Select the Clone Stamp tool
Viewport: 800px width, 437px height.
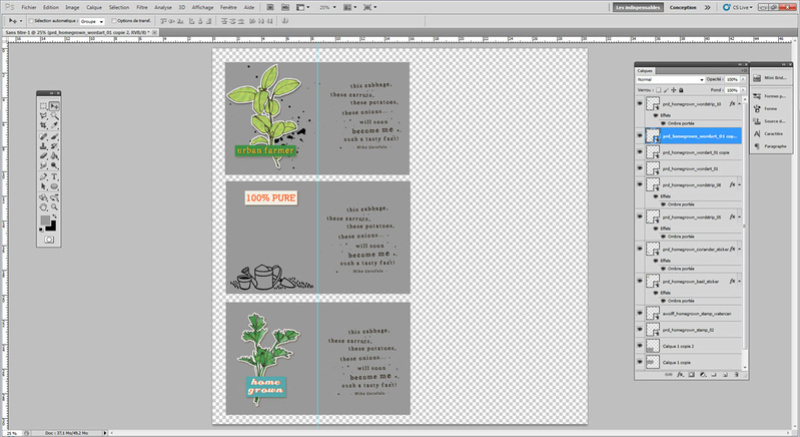coord(43,146)
